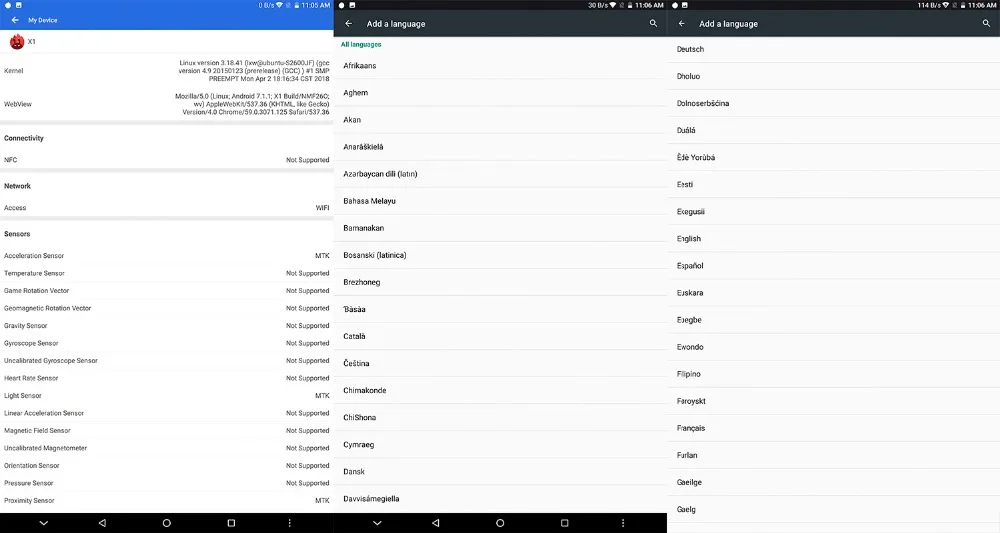Tap Recents square in left panel navigation bar

coord(231,523)
